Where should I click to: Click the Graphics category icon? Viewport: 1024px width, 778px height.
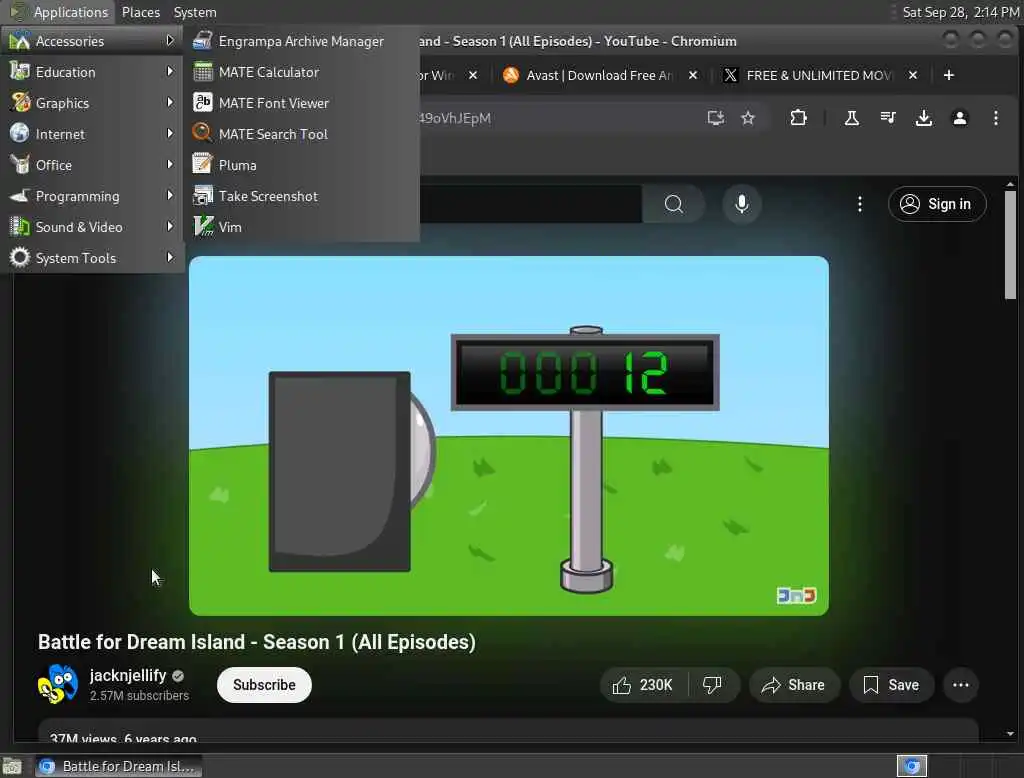pyautogui.click(x=20, y=103)
